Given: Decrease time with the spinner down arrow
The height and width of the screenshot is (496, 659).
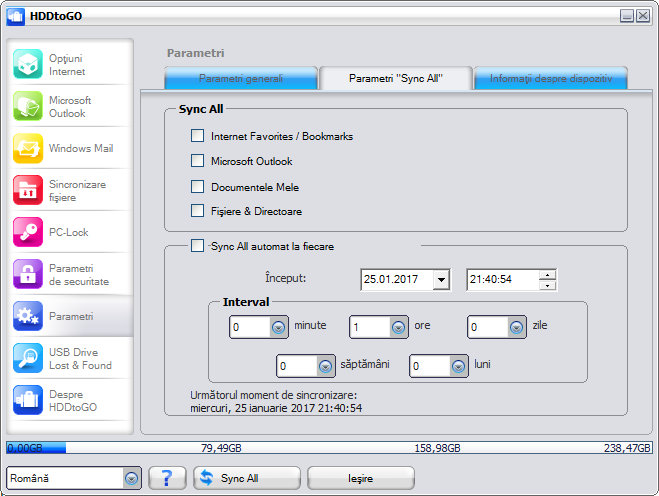Looking at the screenshot, I should point(547,285).
